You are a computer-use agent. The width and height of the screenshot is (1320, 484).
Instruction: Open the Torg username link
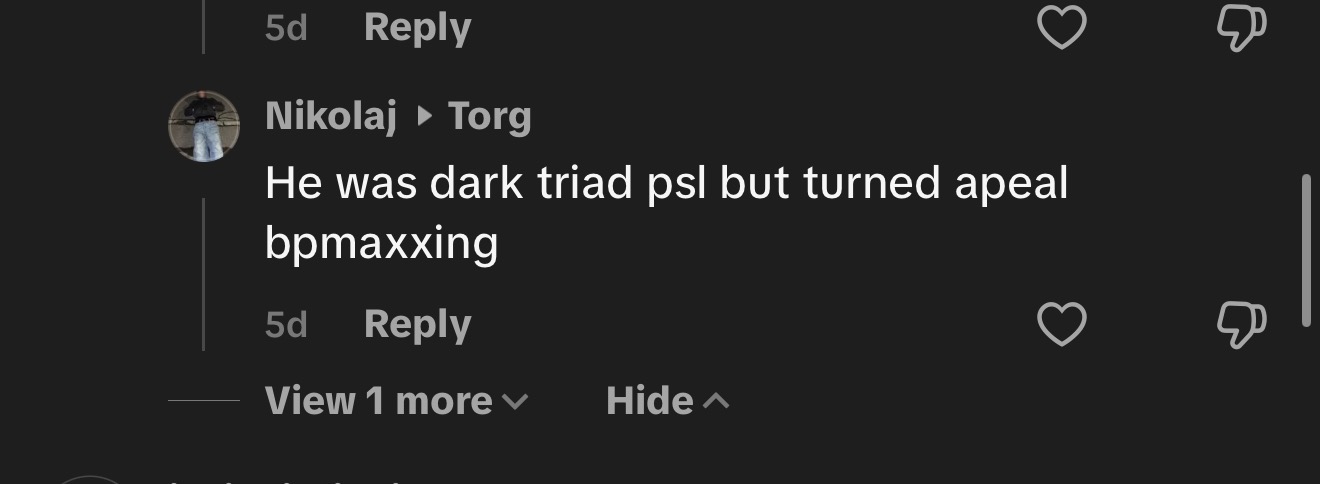pos(489,117)
